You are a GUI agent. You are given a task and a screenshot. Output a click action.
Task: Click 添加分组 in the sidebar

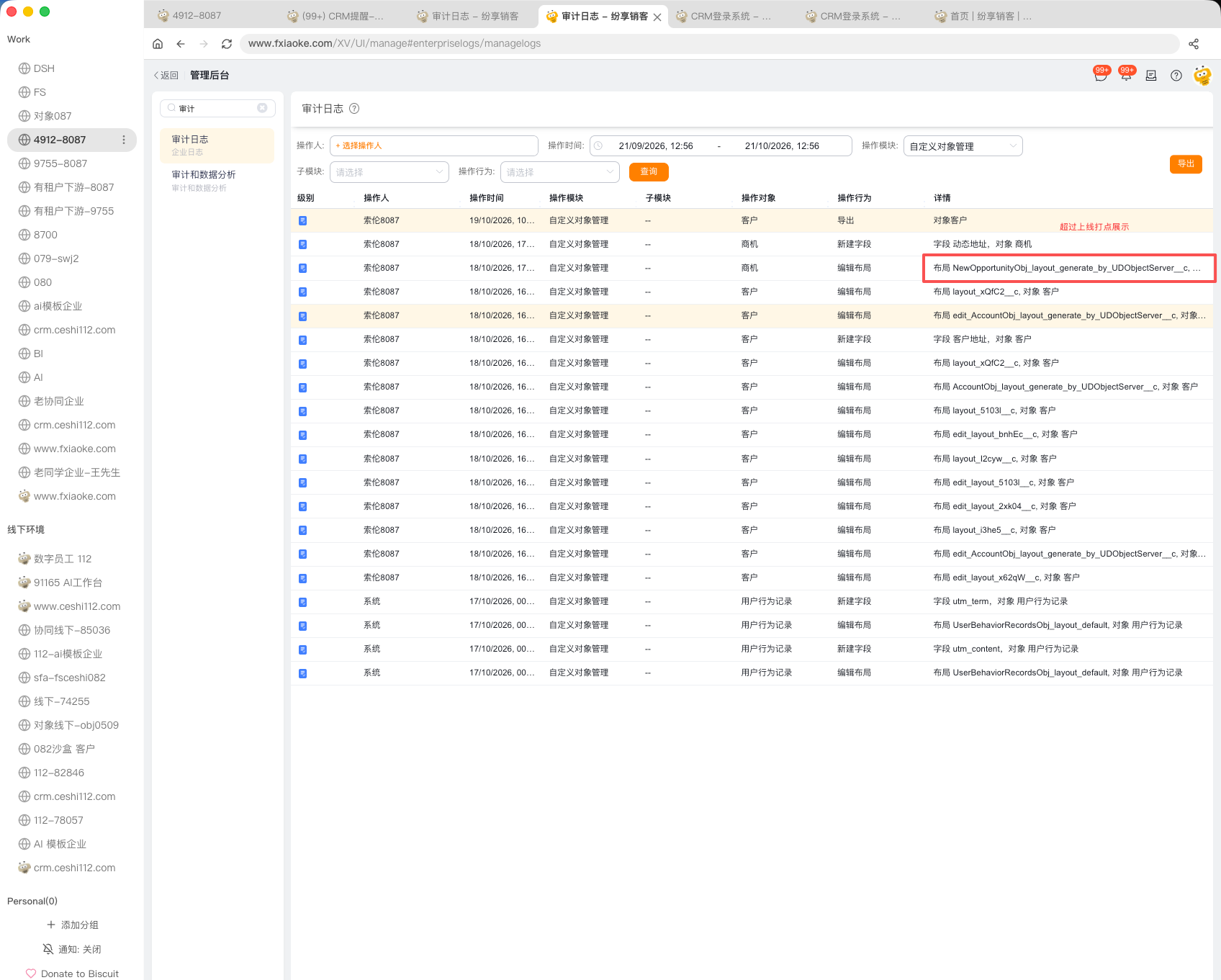[72, 925]
